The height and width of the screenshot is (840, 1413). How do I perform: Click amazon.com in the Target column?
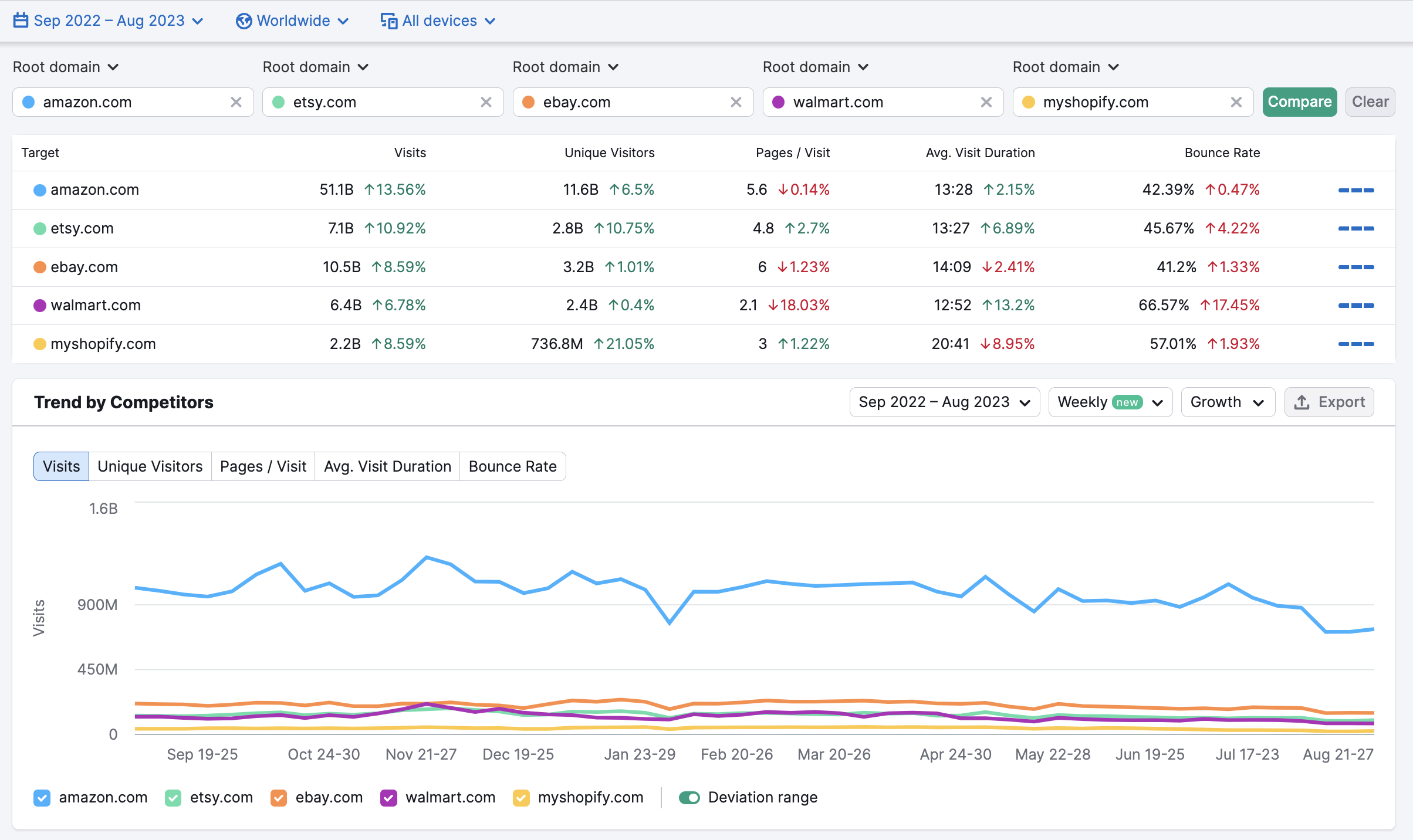click(94, 190)
